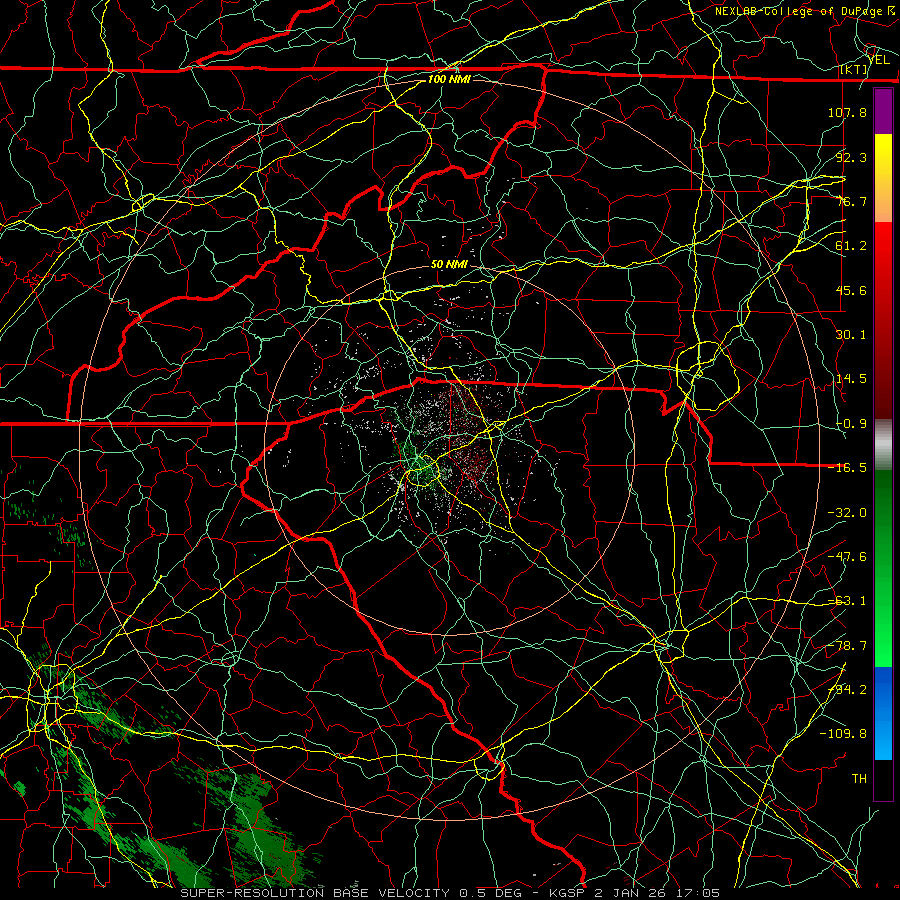The width and height of the screenshot is (900, 900).
Task: Select the 76.7 velocity scale value
Action: 851,201
